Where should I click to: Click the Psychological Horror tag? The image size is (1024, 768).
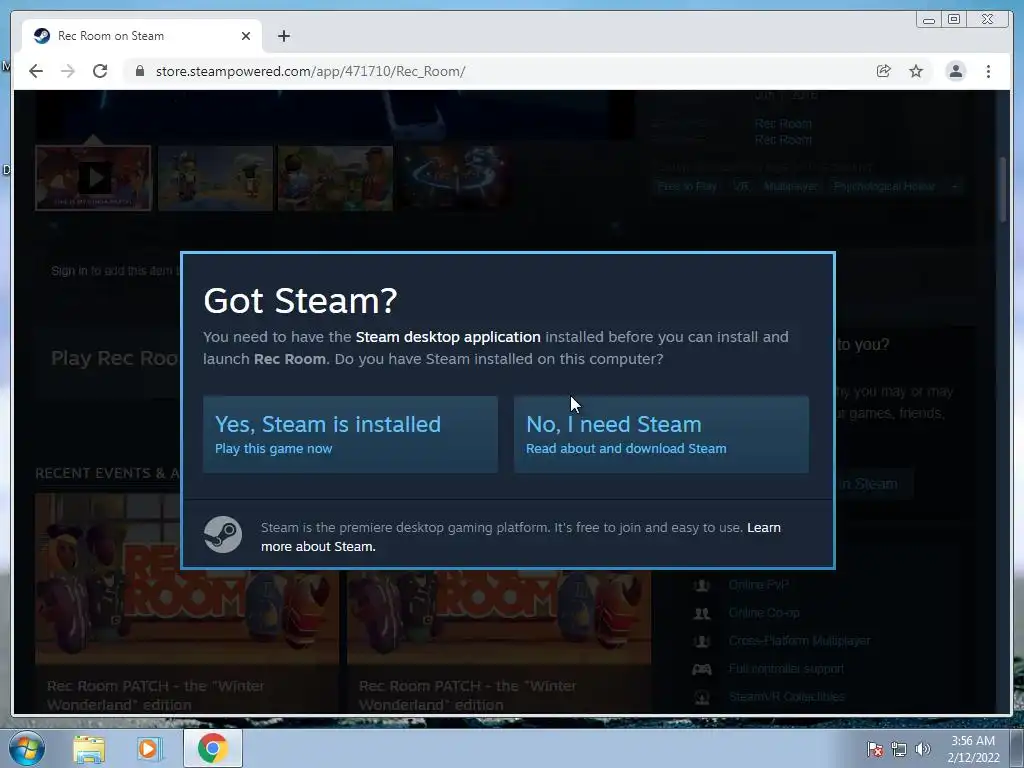[x=884, y=187]
